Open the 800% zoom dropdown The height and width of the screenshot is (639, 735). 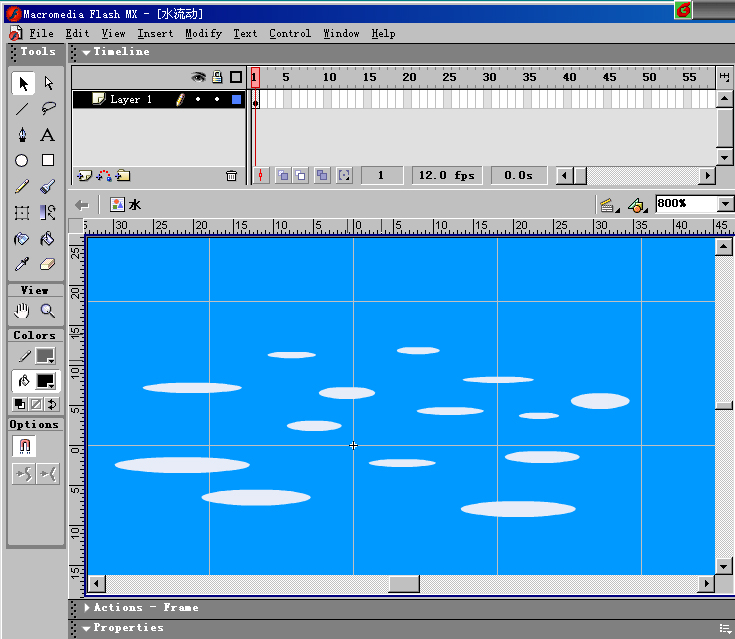pos(726,204)
